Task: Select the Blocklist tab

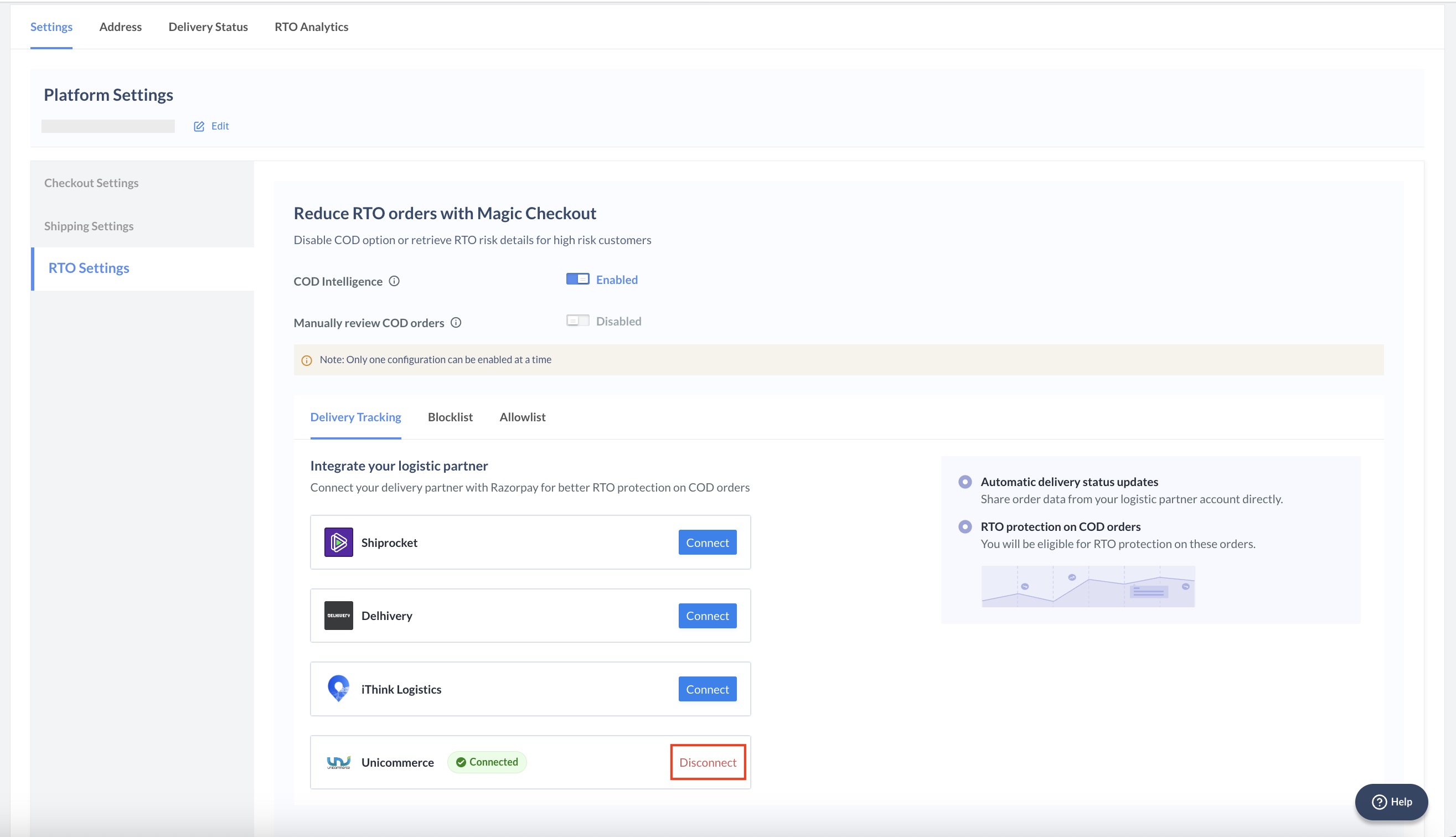Action: coord(450,417)
